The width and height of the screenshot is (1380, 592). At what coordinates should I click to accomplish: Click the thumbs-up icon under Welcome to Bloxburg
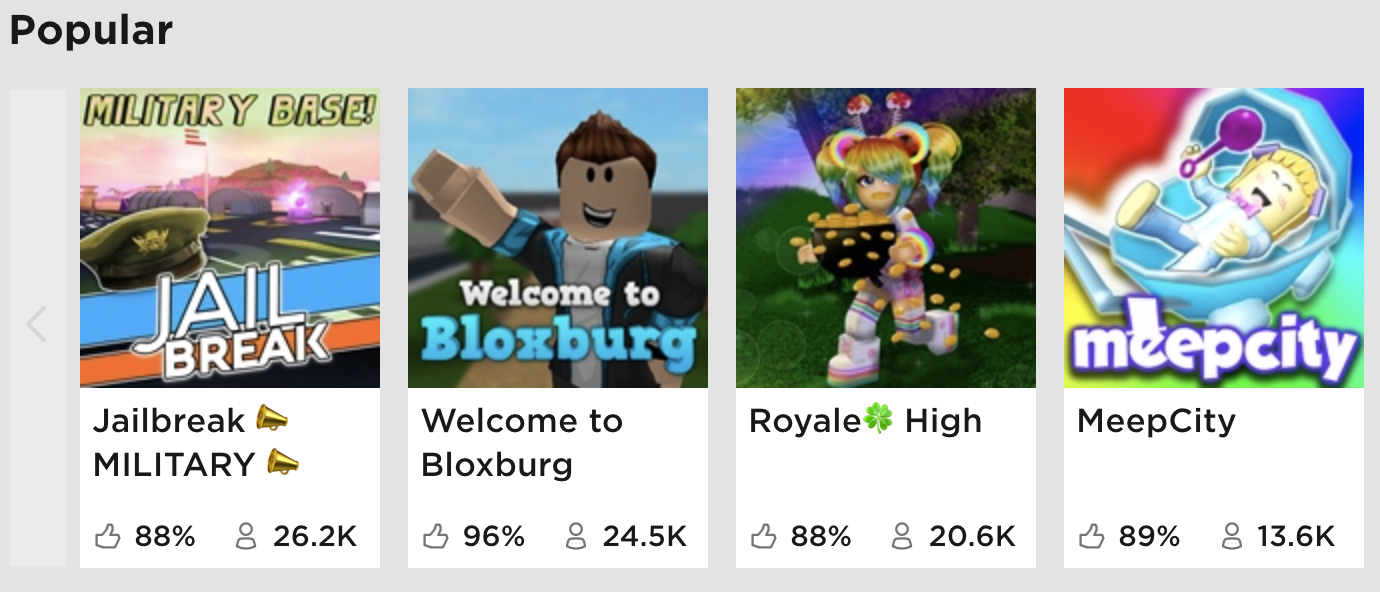coord(436,537)
